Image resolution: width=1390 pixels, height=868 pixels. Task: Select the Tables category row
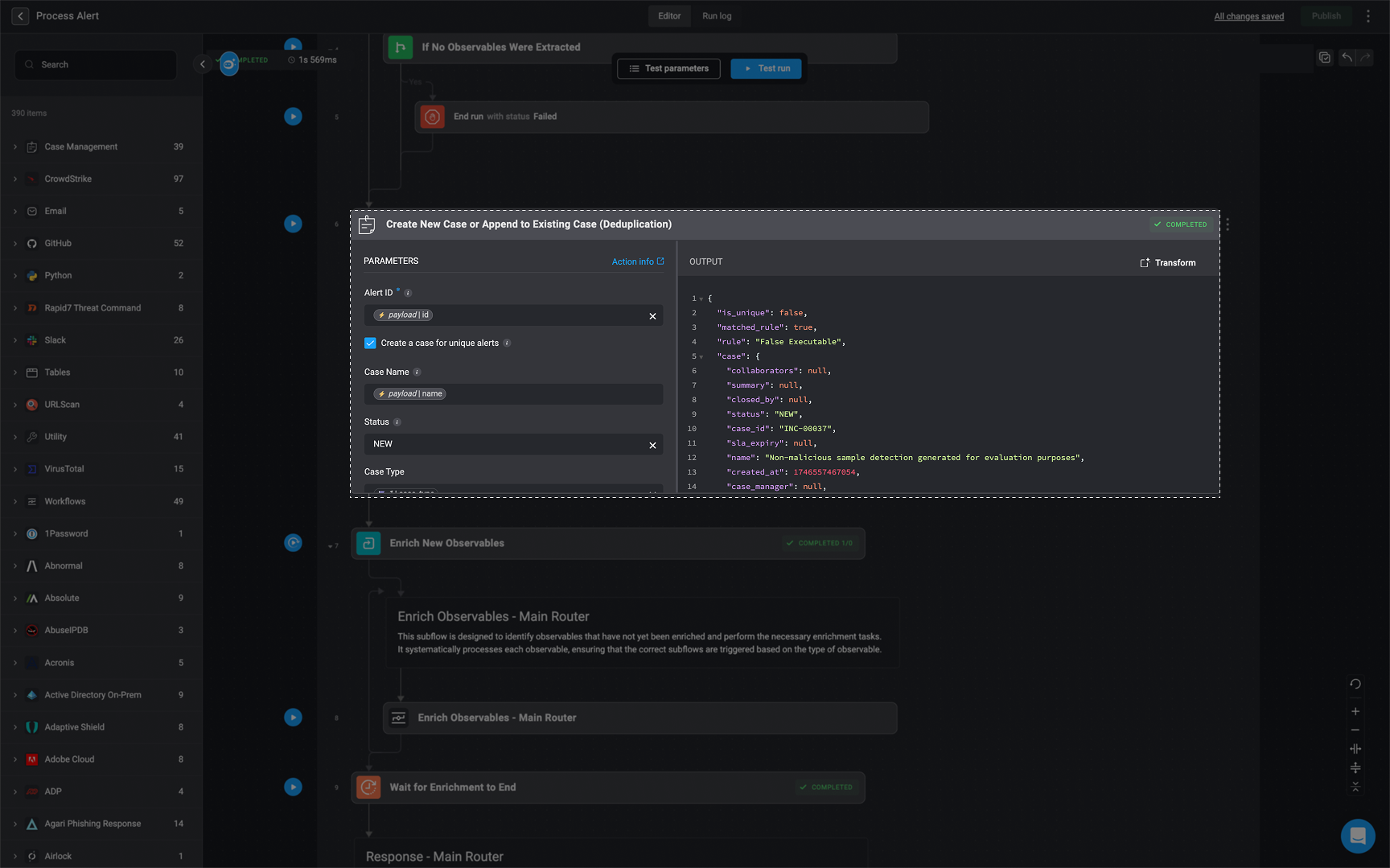tap(101, 372)
